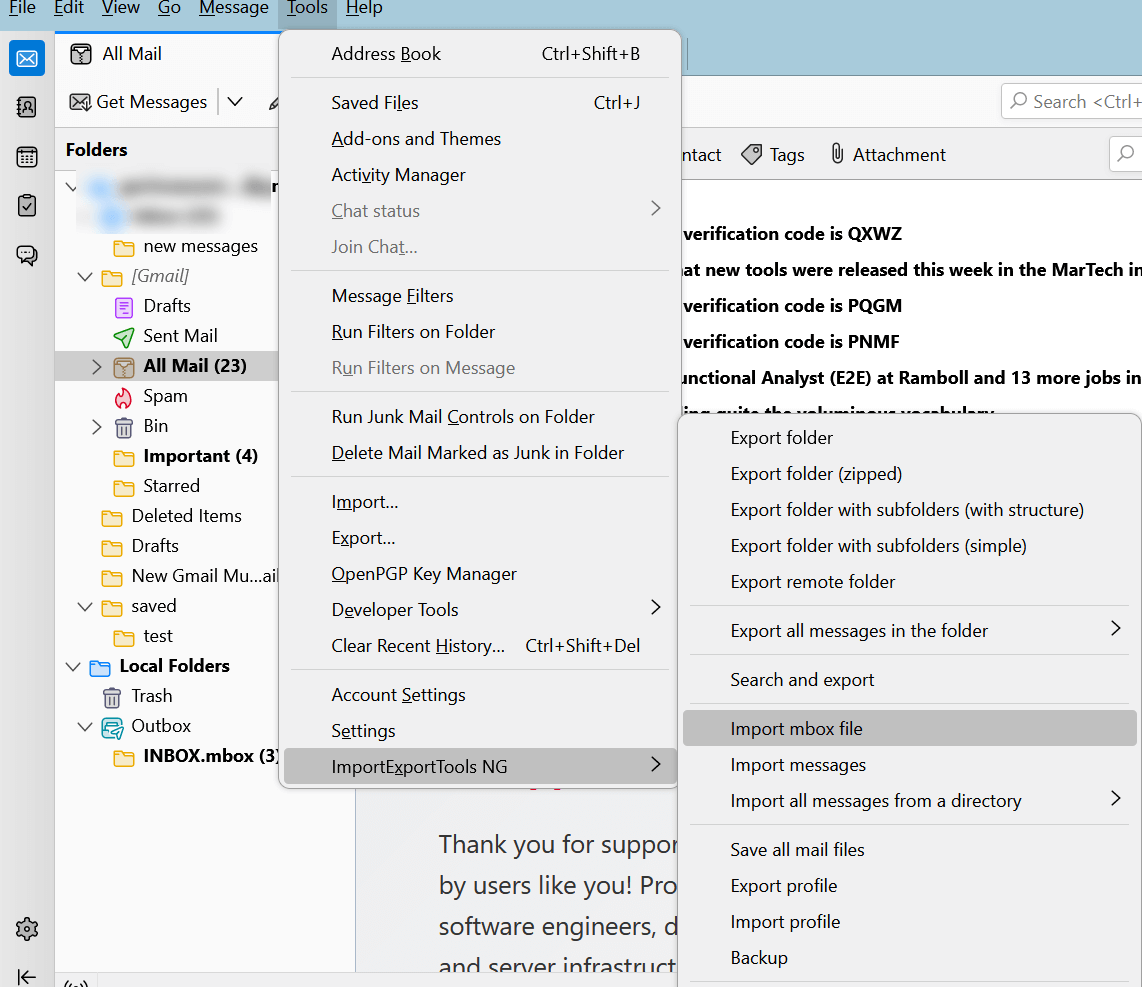1142x1002 pixels.
Task: Collapse the Outbox folder
Action: click(84, 727)
